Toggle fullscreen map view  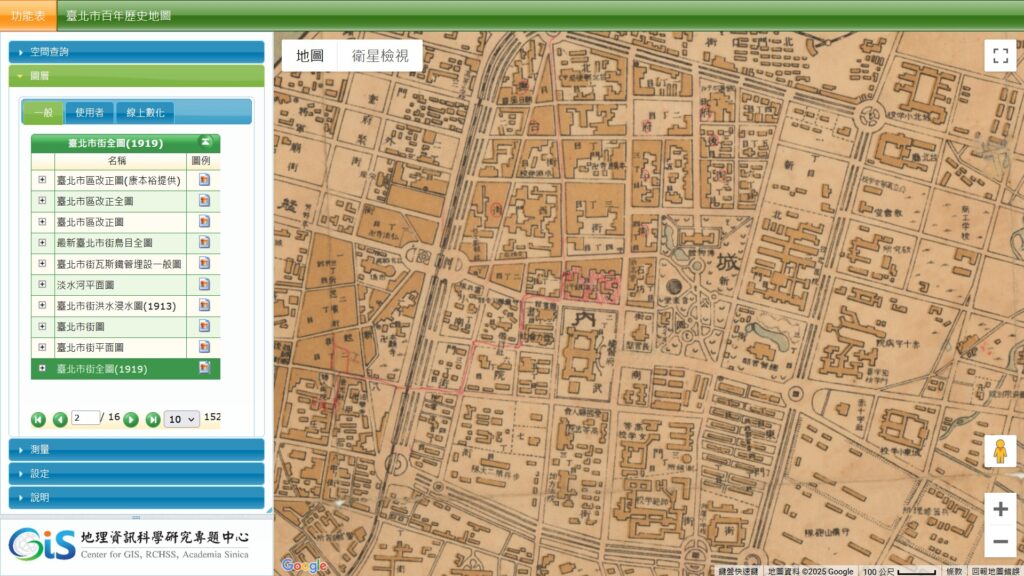pyautogui.click(x=1000, y=56)
